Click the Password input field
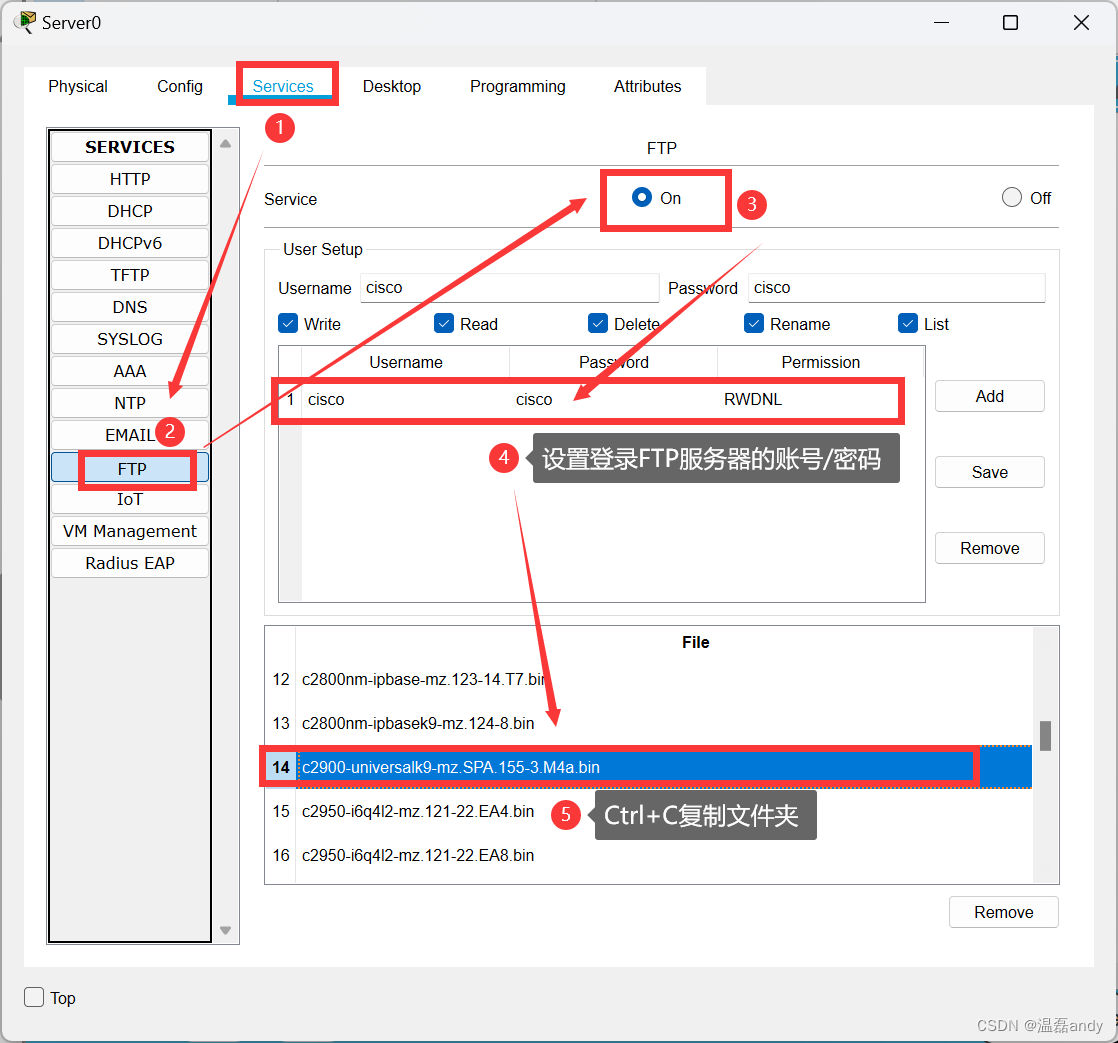This screenshot has height=1043, width=1118. 896,288
